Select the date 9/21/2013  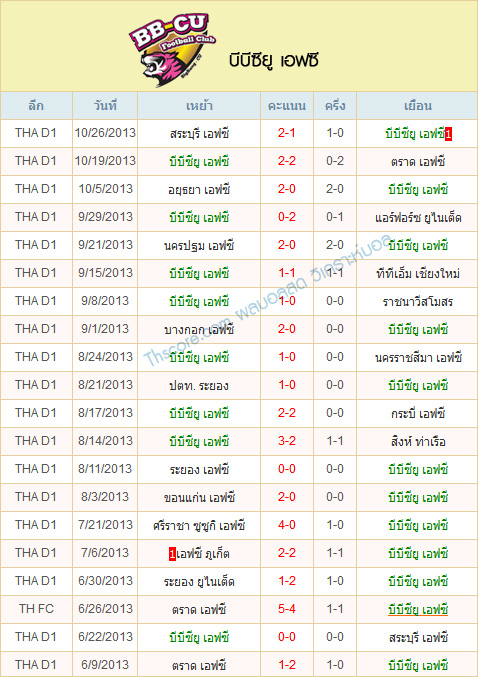click(x=105, y=245)
